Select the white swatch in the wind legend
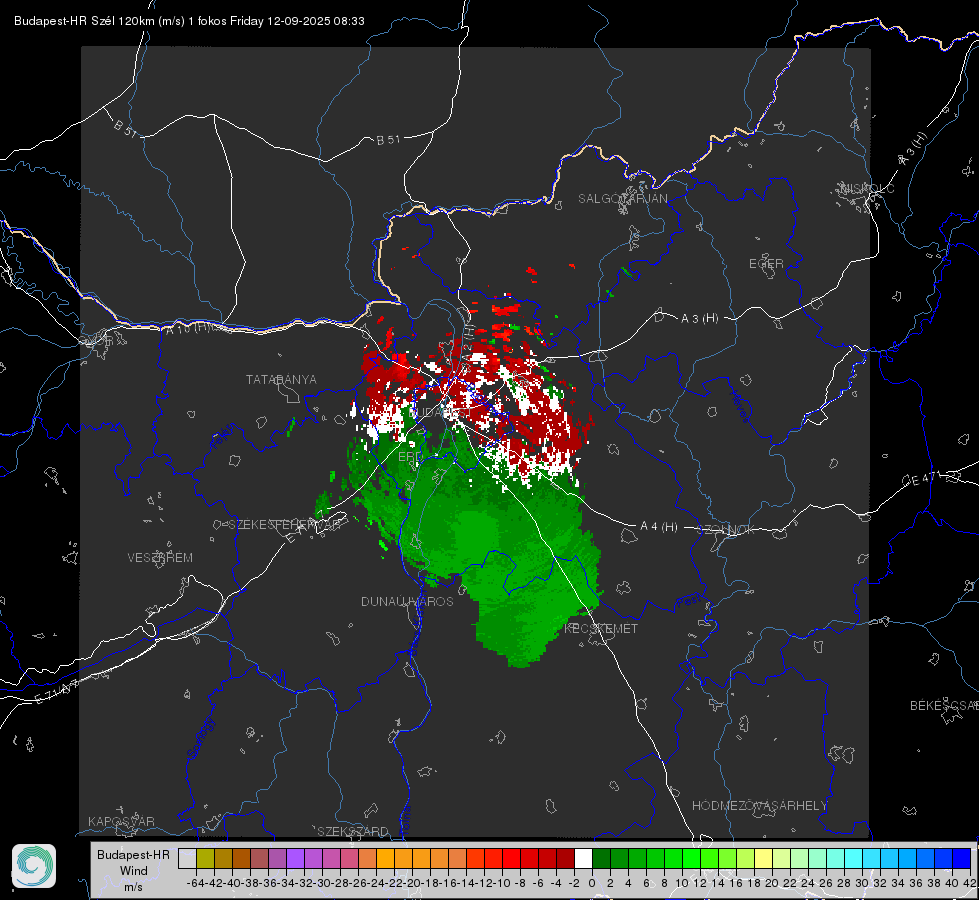 (x=583, y=858)
